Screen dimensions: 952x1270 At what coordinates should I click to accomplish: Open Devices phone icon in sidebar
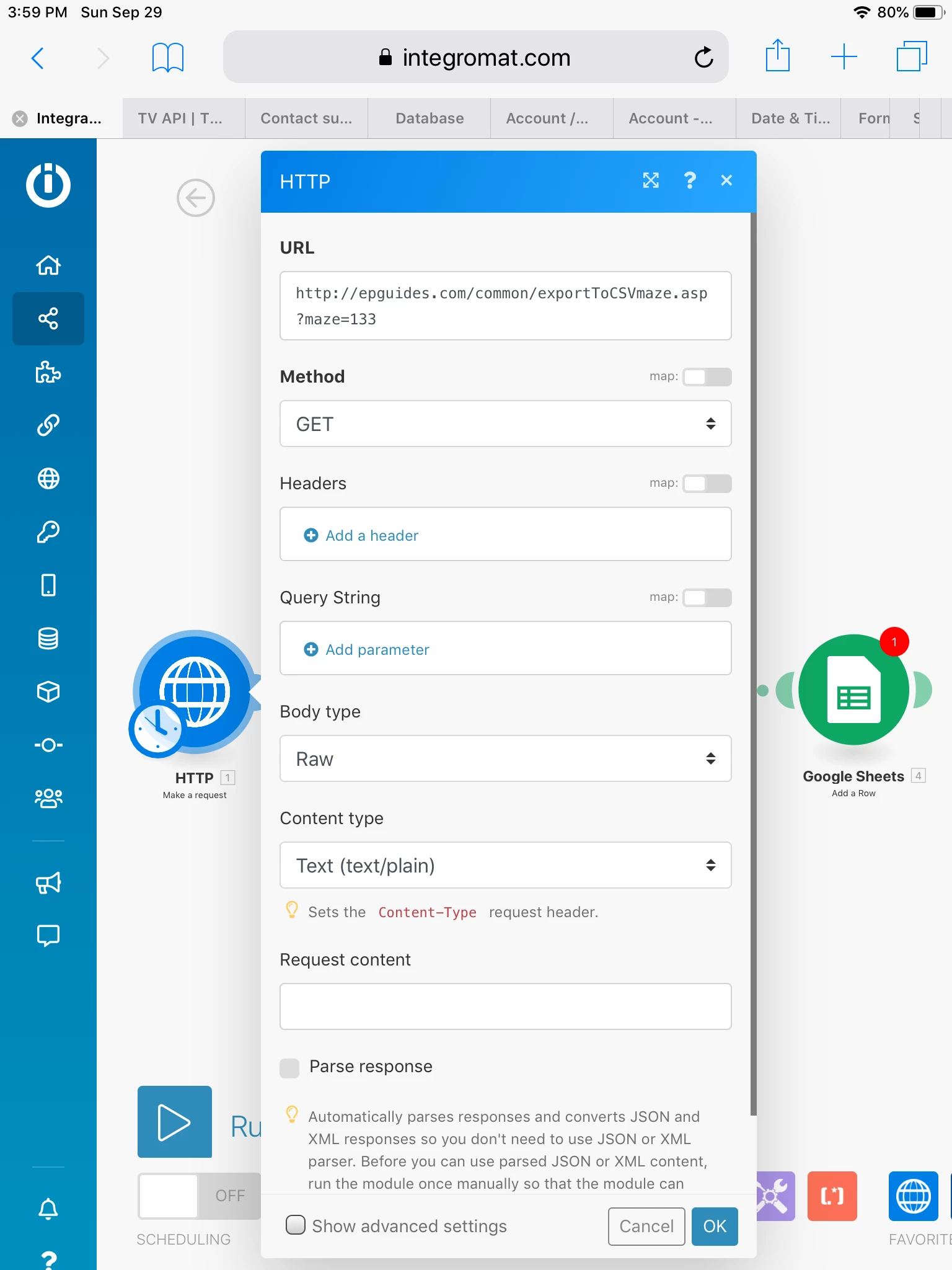point(48,585)
